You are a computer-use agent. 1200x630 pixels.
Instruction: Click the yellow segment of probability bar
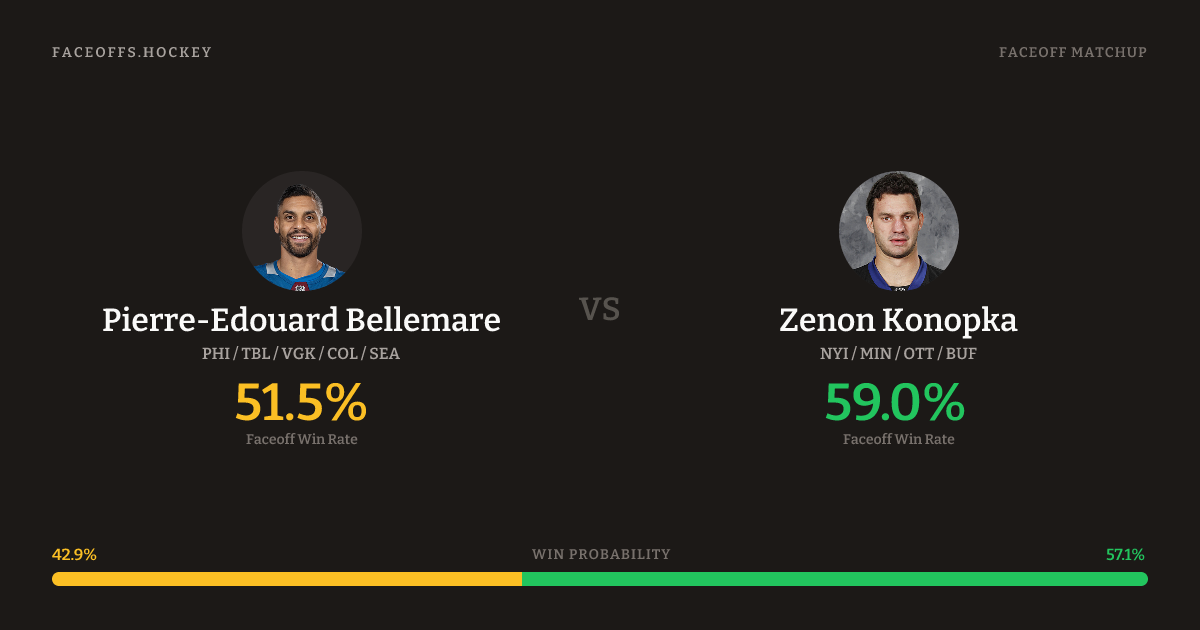point(287,579)
